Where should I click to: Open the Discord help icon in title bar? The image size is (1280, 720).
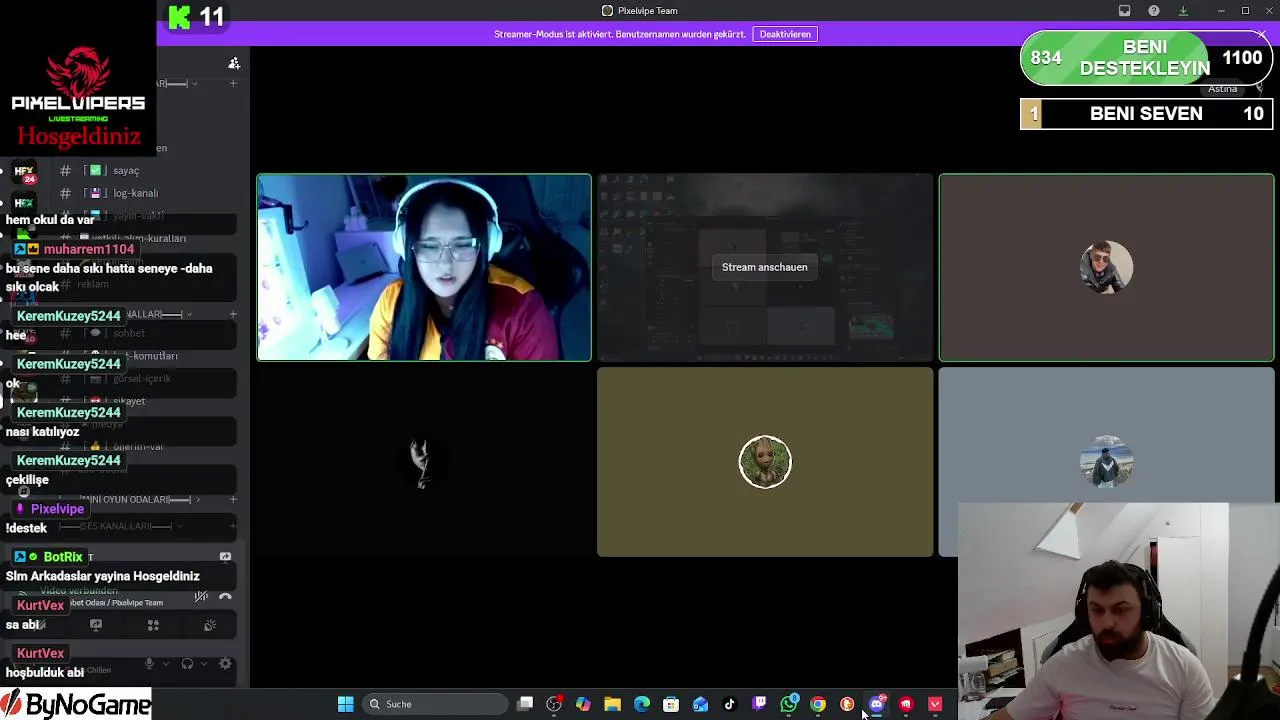[1154, 11]
